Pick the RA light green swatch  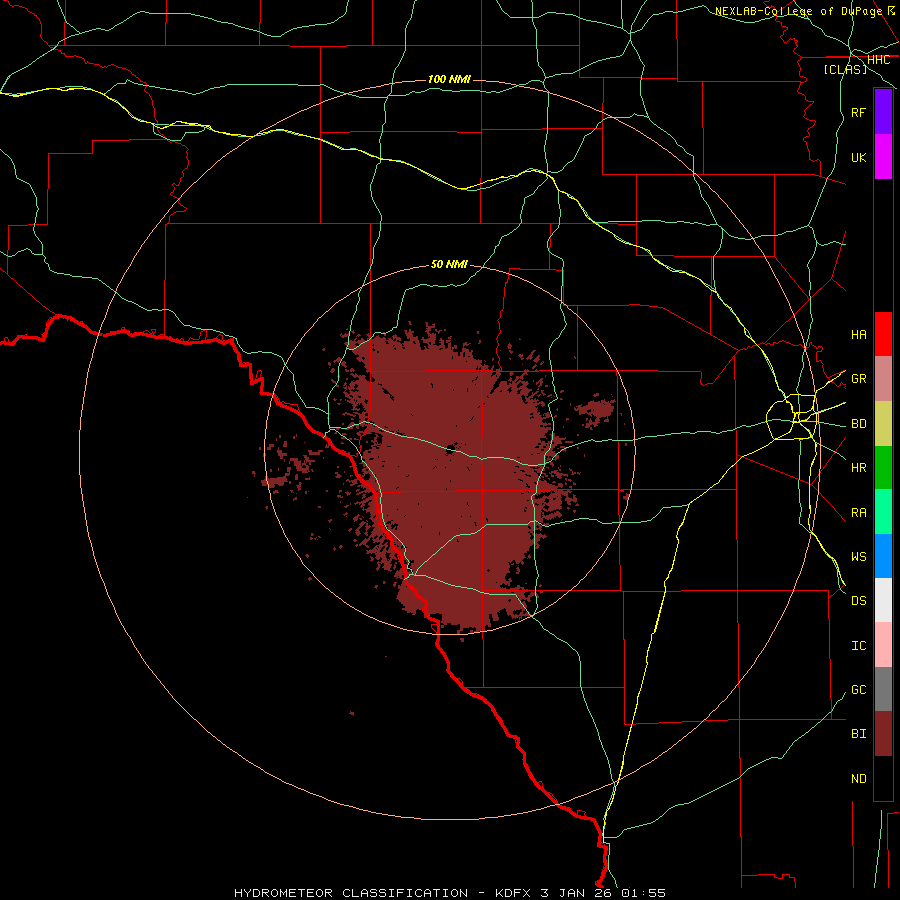pyautogui.click(x=883, y=511)
